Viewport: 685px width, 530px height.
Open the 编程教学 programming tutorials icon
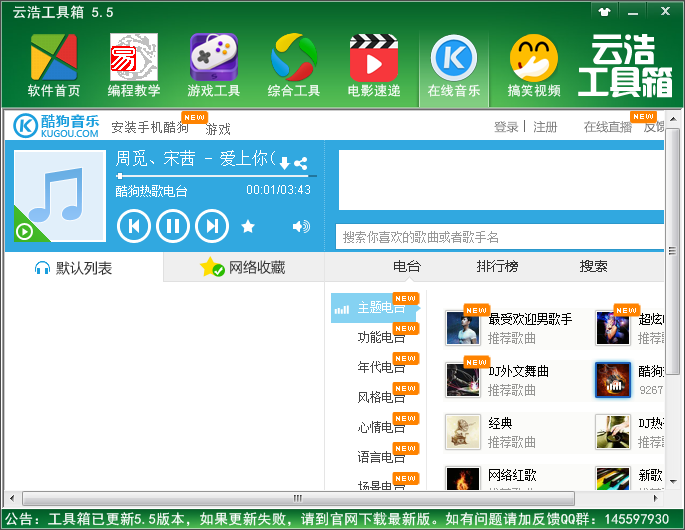134,66
